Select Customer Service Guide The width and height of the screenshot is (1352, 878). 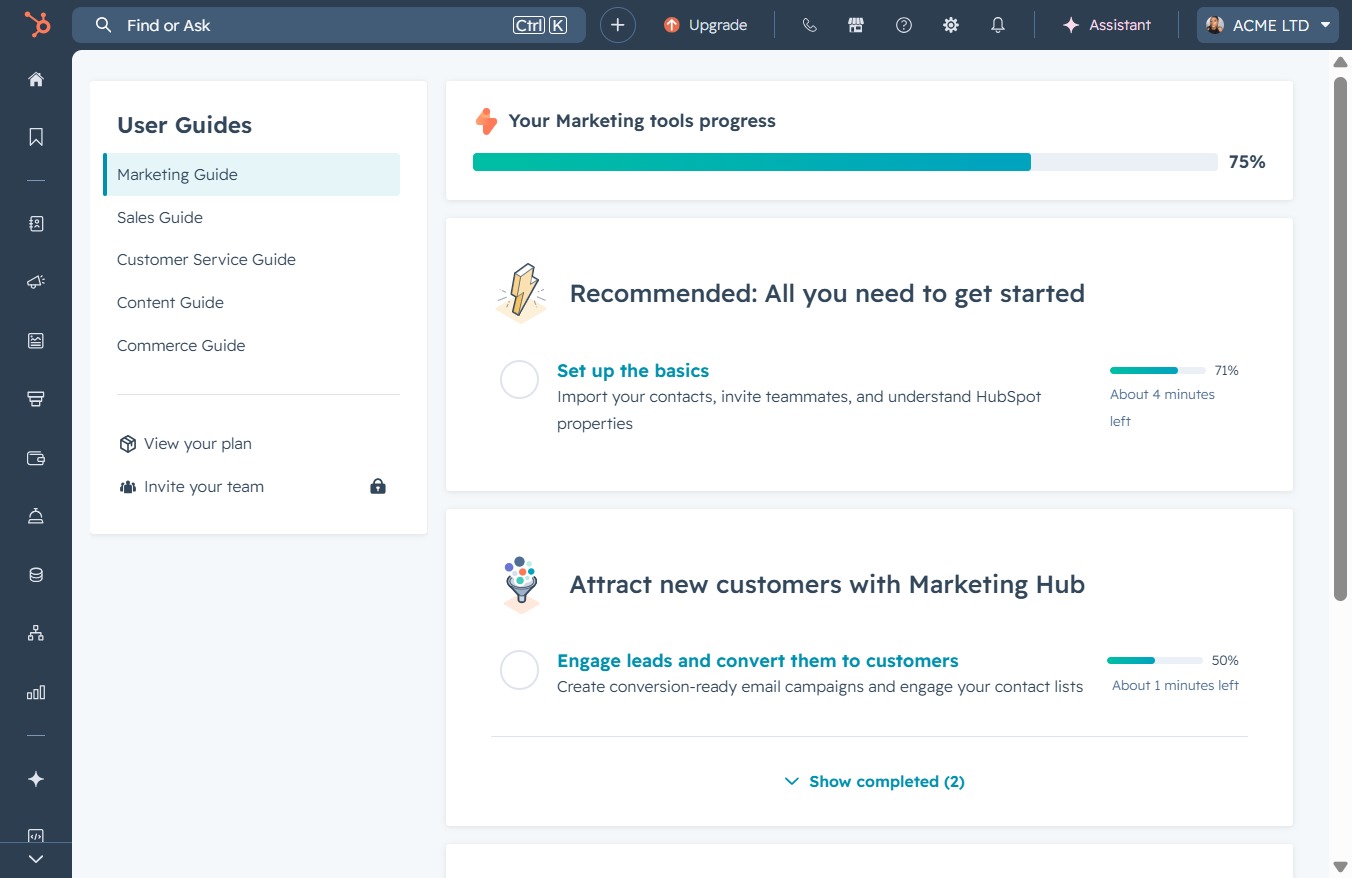point(206,259)
